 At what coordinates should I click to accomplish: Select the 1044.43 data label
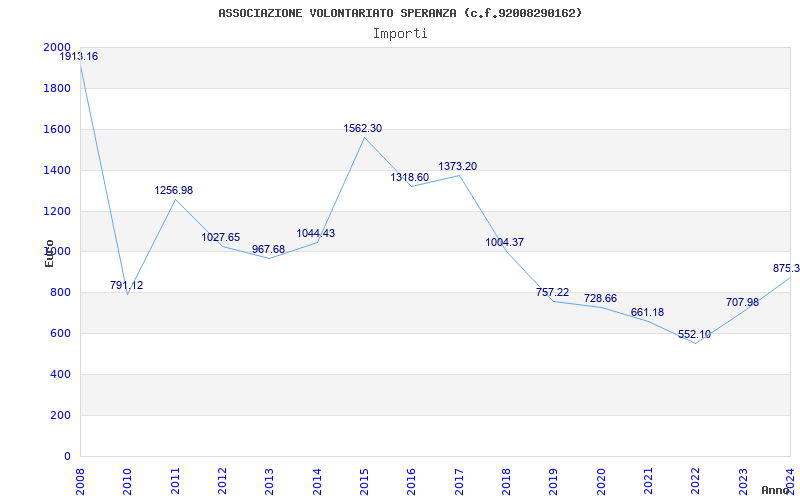316,234
